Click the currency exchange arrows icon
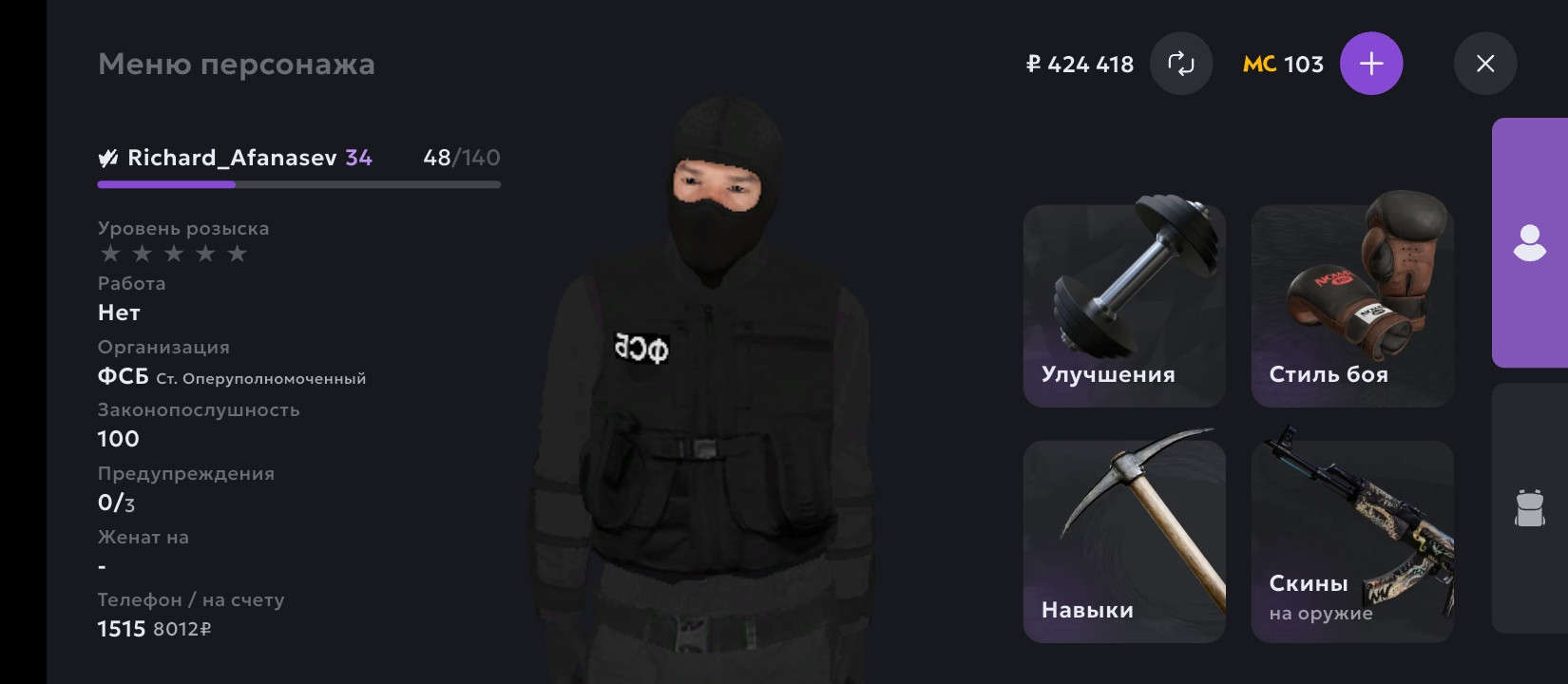 (1181, 64)
